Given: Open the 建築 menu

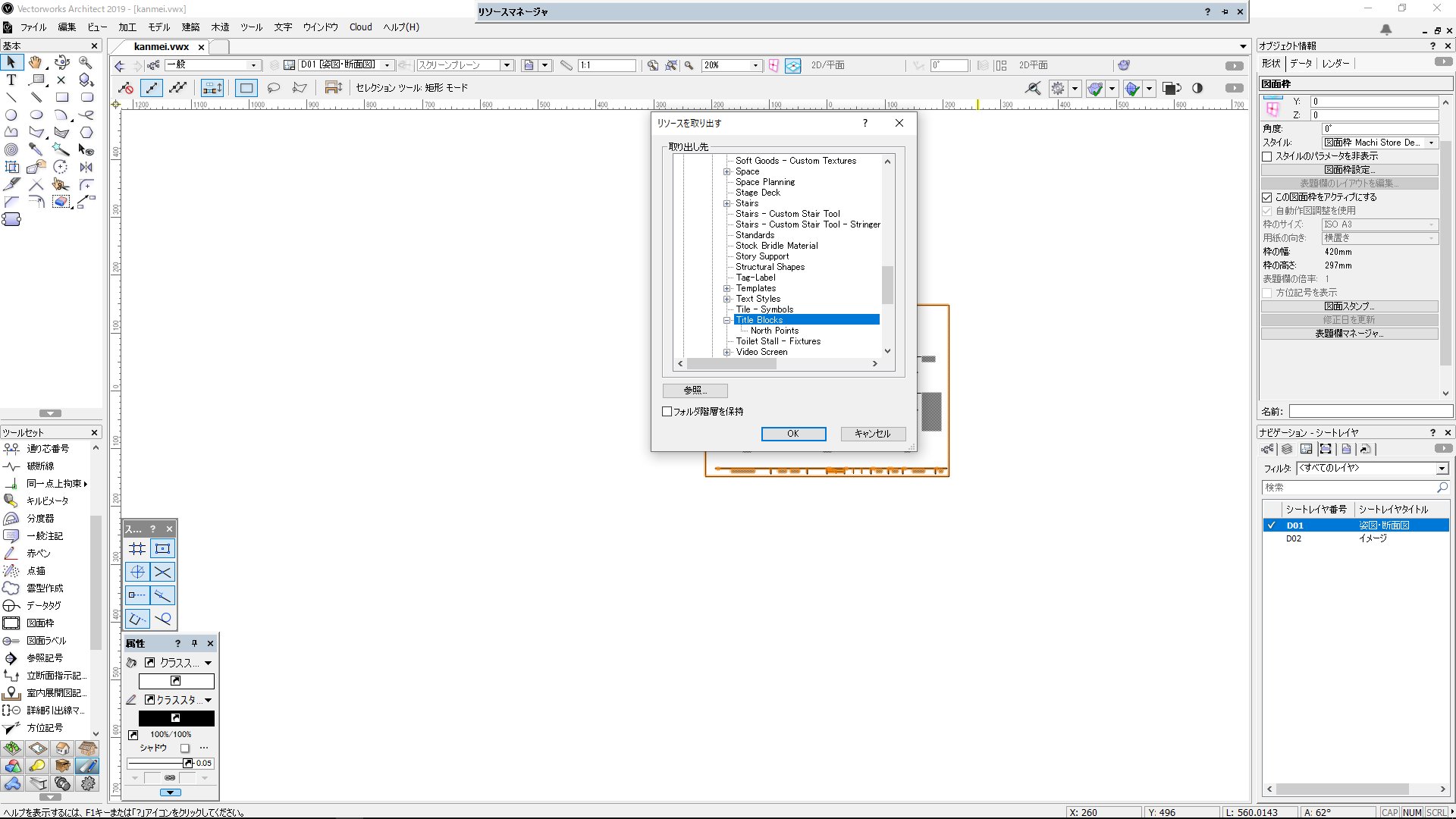Looking at the screenshot, I should pos(190,27).
